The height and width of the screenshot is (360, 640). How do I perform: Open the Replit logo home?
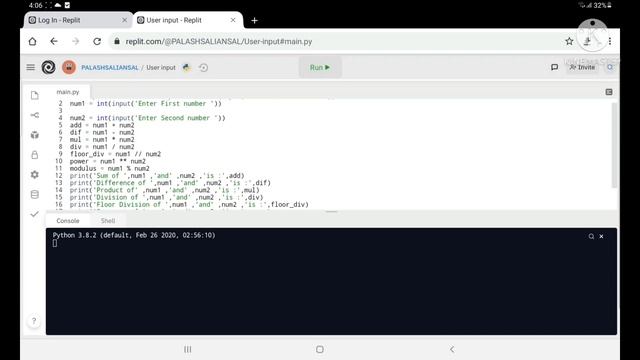pos(49,67)
